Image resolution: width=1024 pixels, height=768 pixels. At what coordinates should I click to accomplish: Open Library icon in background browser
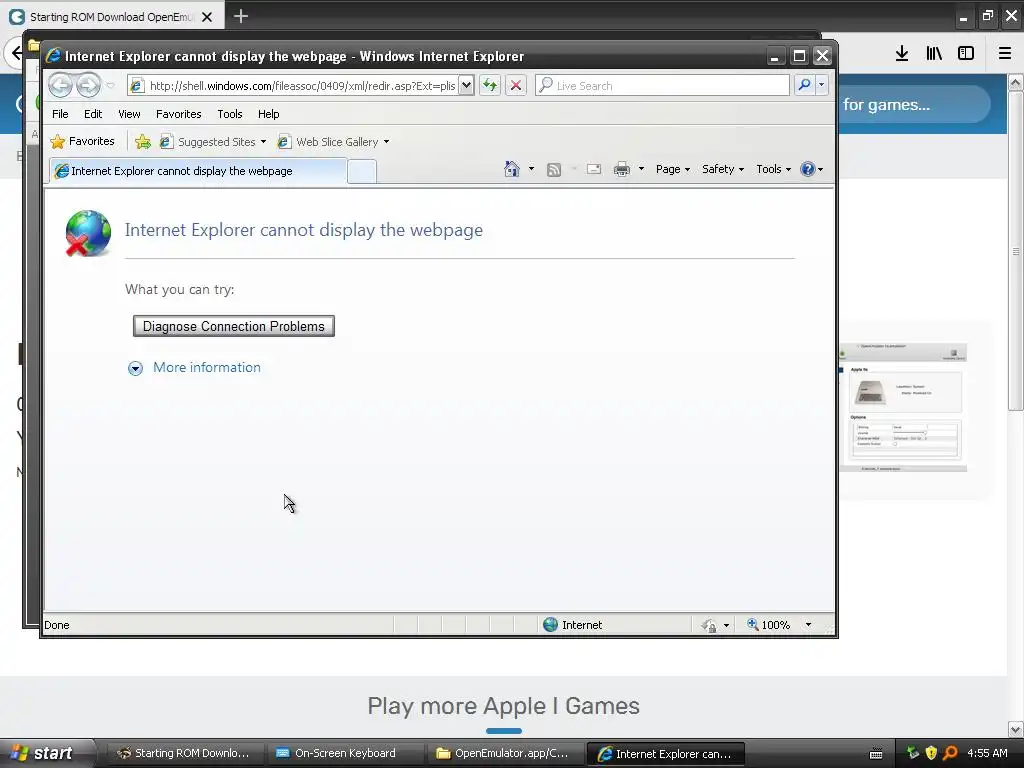point(934,54)
